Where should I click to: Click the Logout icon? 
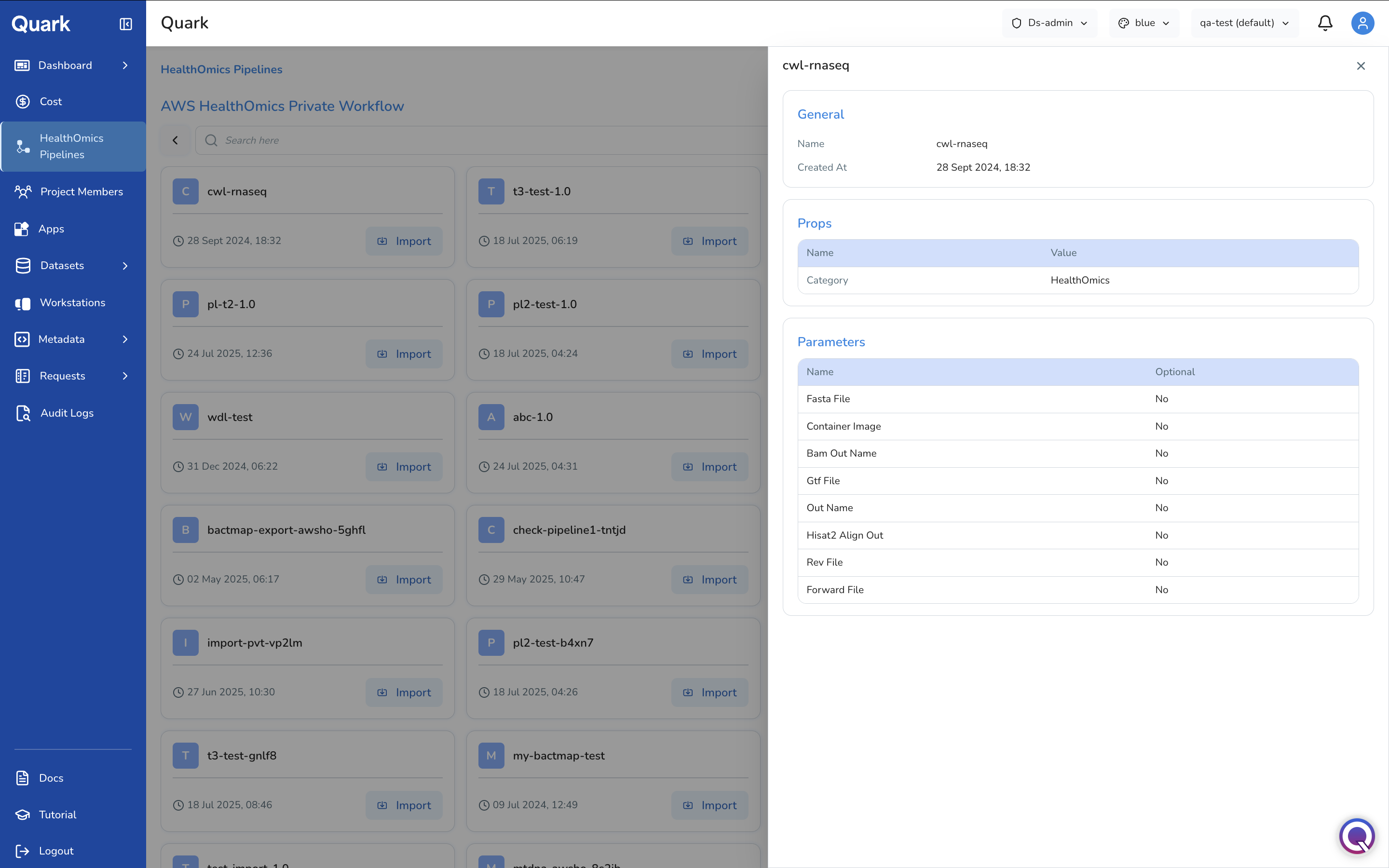(22, 851)
